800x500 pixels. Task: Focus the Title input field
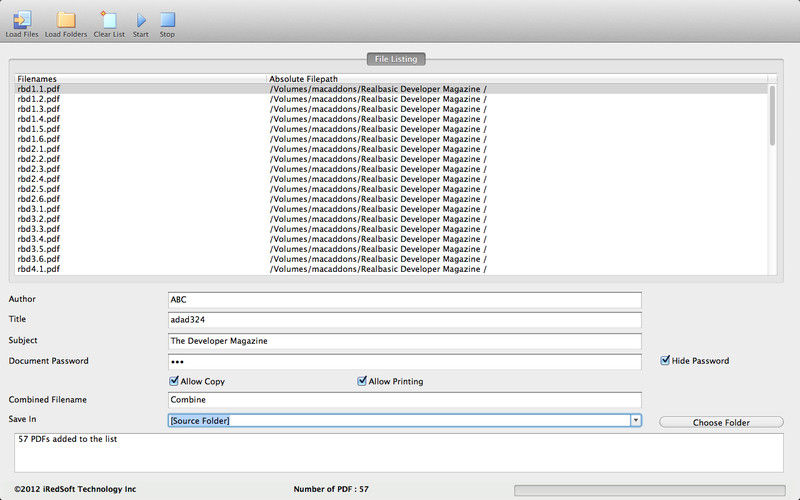click(405, 320)
